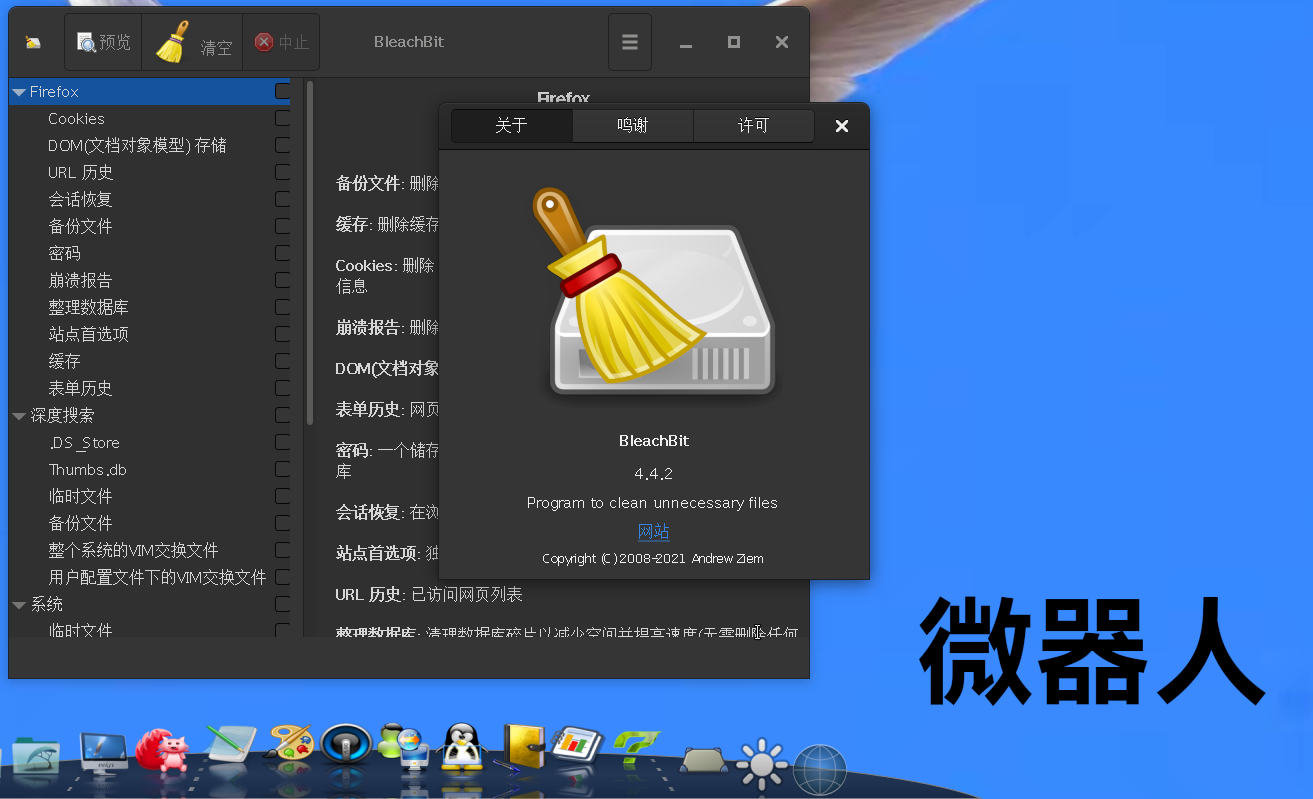The width and height of the screenshot is (1313, 799).
Task: Check the 表单历史 checkbox
Action: [x=283, y=388]
